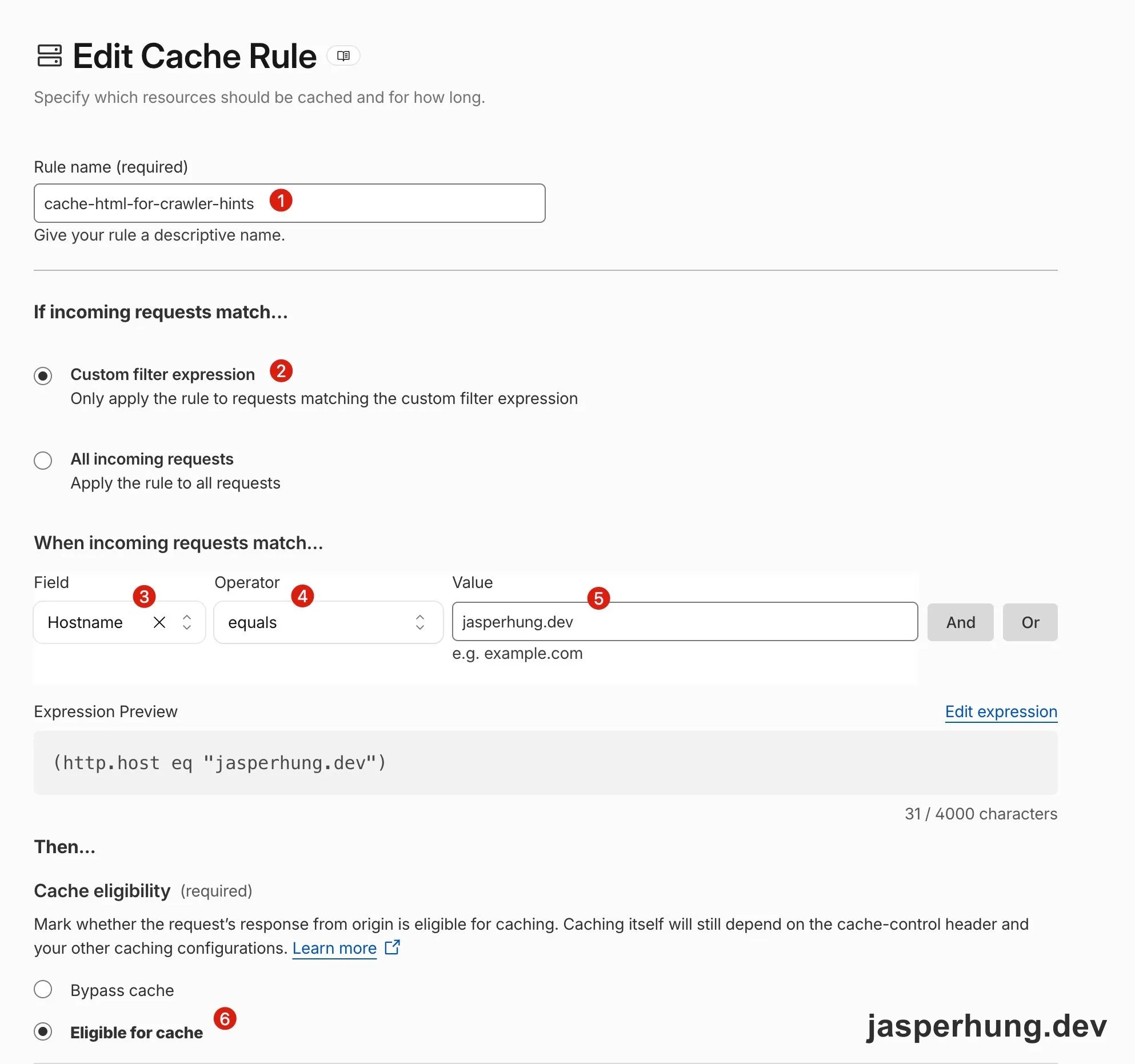Click 'When incoming requests match...' heading

pos(178,543)
